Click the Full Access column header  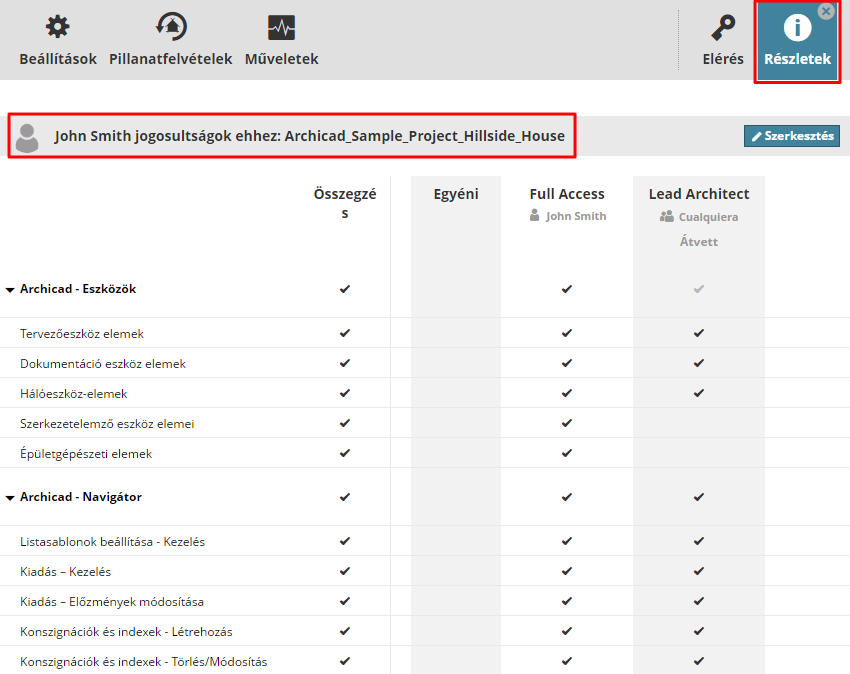coord(567,194)
